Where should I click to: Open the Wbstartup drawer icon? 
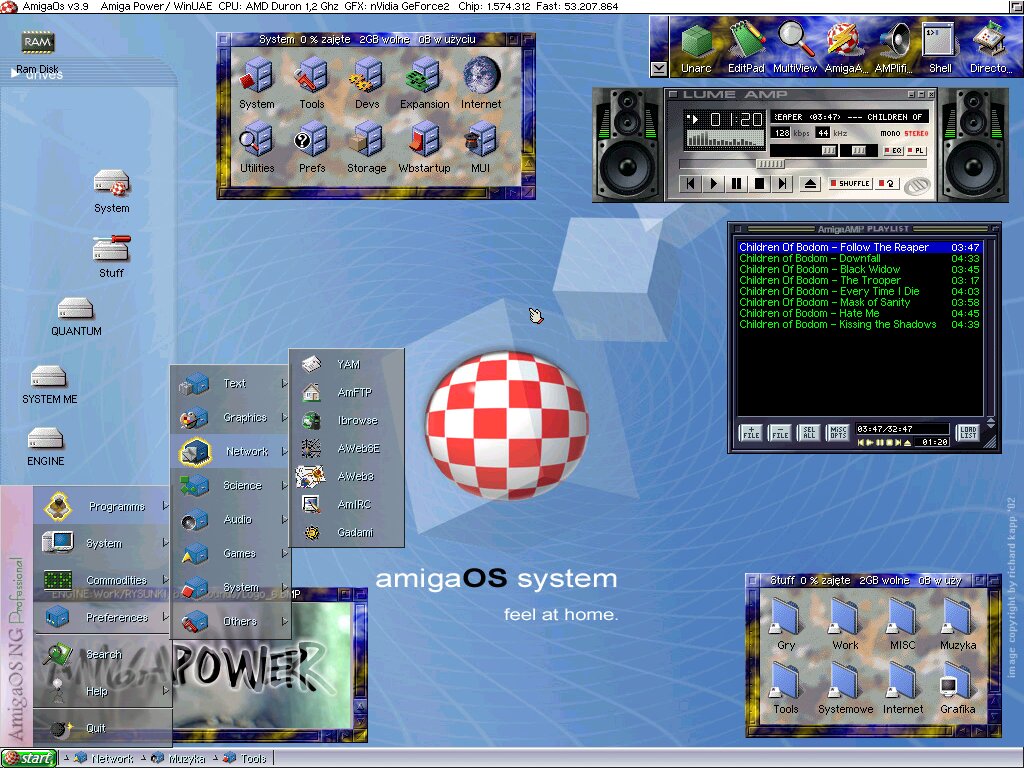424,146
